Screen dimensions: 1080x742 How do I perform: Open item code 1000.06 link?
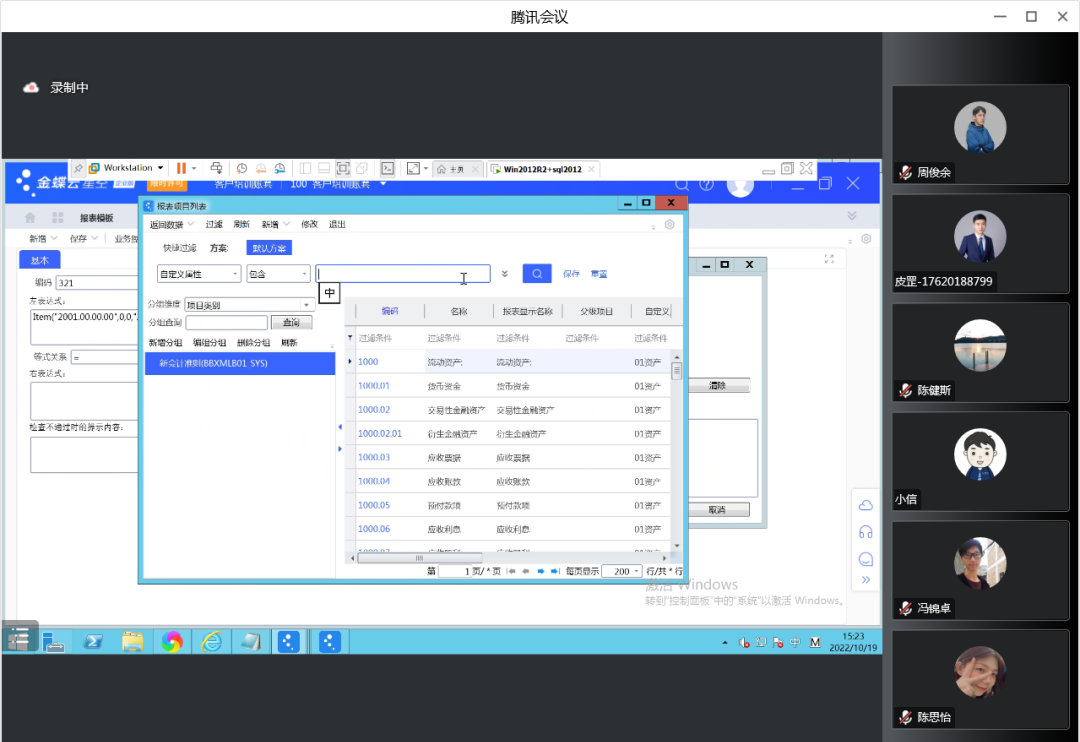[373, 529]
